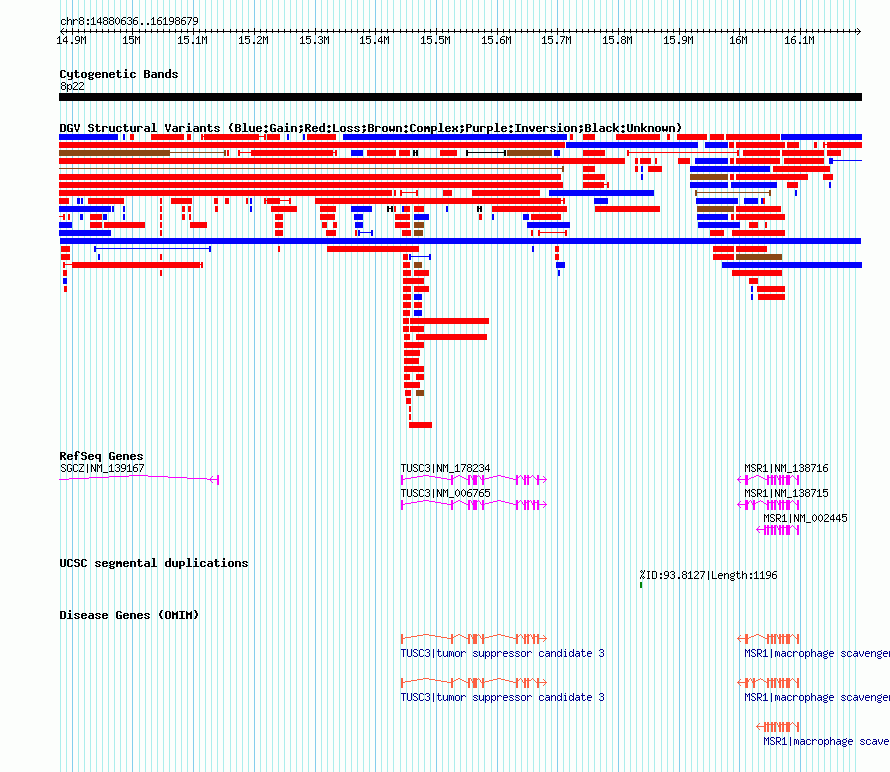Click the 15M ruler tick label
Image resolution: width=890 pixels, height=772 pixels.
tap(131, 40)
